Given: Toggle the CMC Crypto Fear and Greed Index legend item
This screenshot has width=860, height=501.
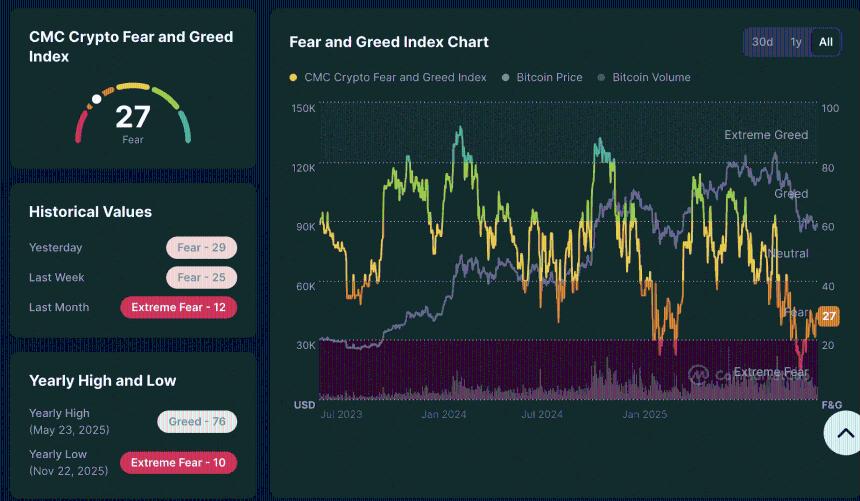Looking at the screenshot, I should click(388, 77).
